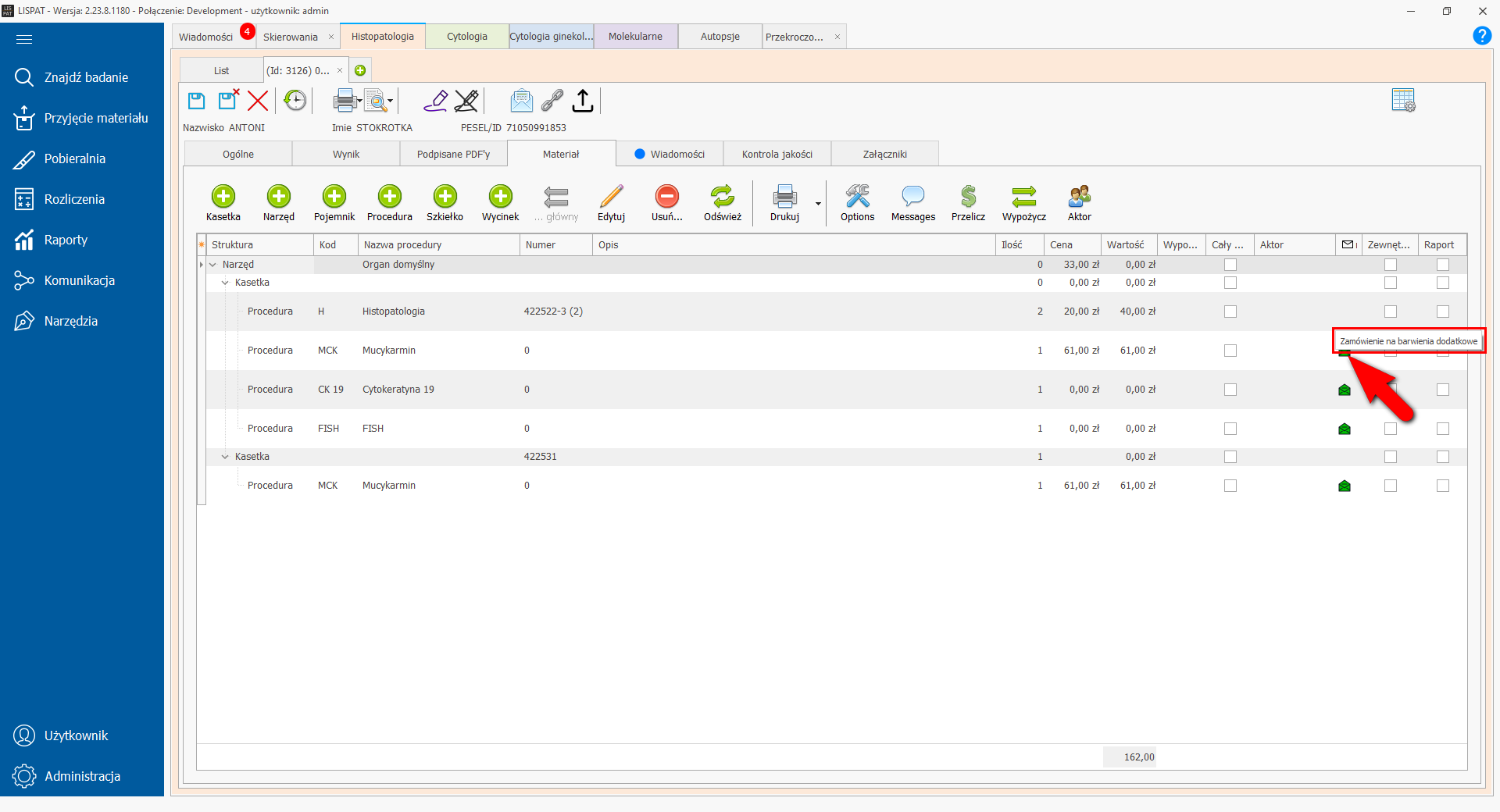This screenshot has width=1500, height=812.
Task: Toggle the hamburger sidebar menu
Action: click(x=24, y=39)
